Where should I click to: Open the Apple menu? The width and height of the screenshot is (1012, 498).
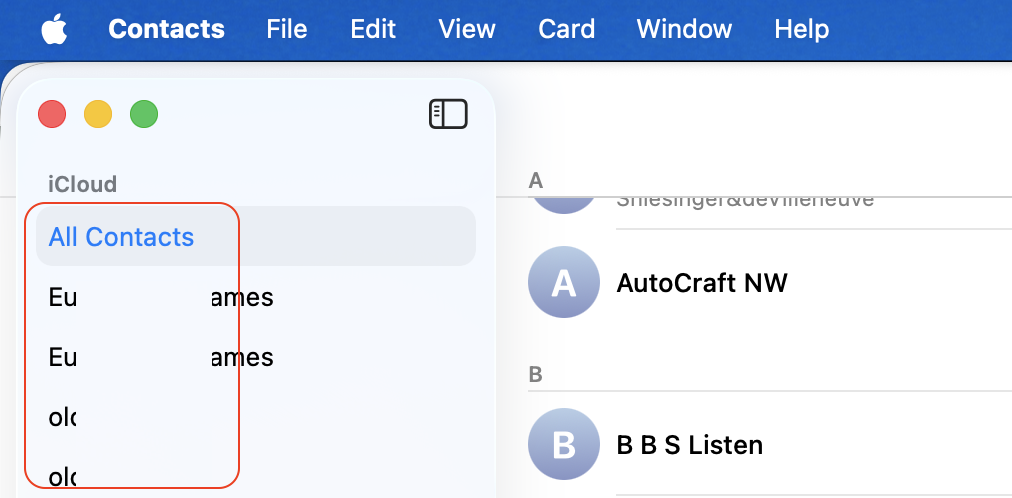[54, 29]
